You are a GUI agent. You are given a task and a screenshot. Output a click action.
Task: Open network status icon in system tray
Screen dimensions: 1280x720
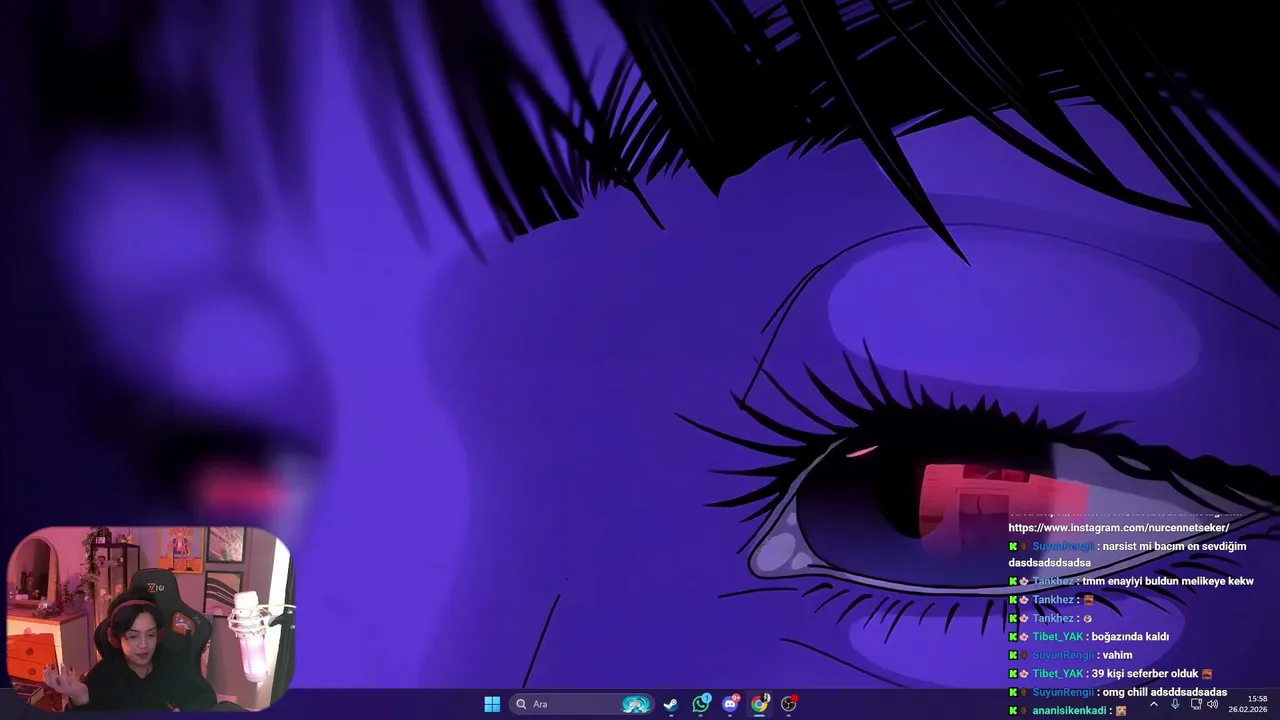pyautogui.click(x=1196, y=704)
